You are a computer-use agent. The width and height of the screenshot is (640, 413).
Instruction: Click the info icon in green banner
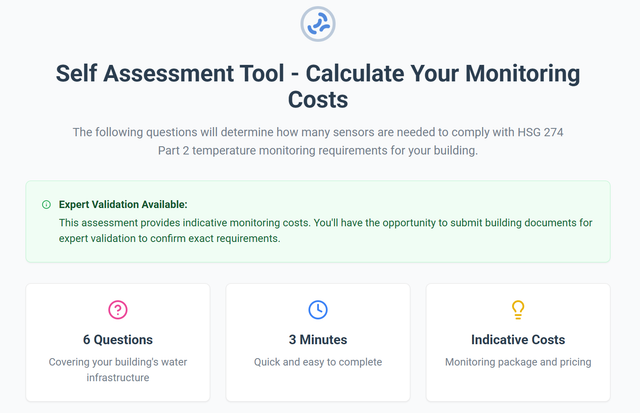(x=46, y=204)
